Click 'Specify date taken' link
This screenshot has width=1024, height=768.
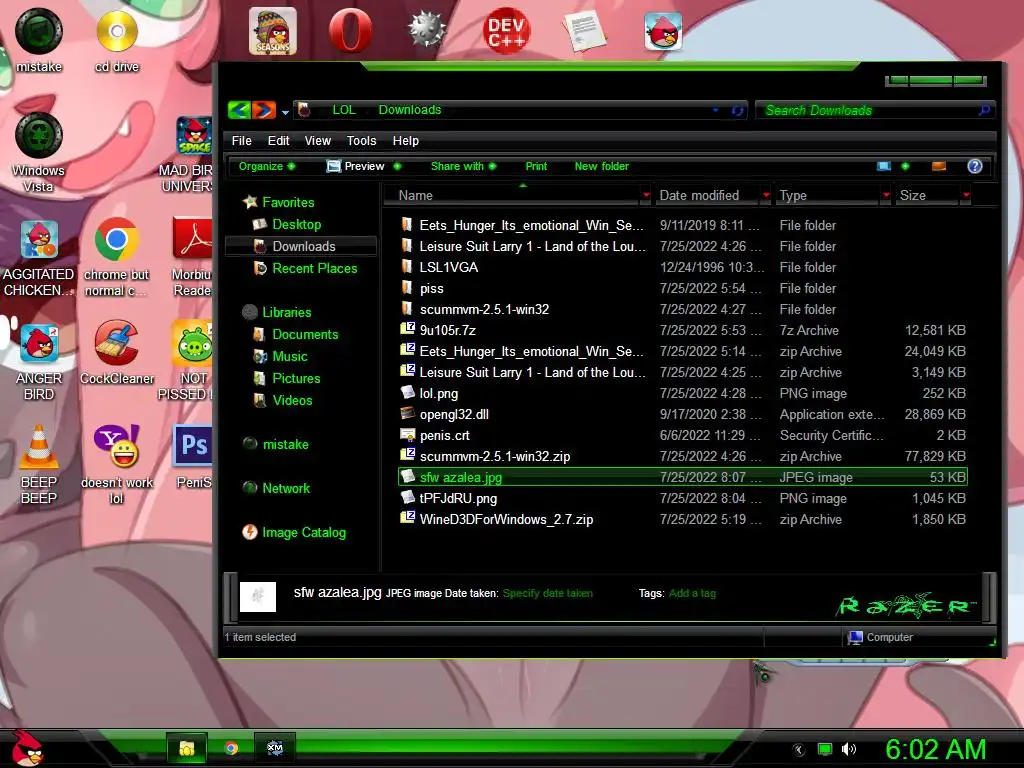coord(548,593)
